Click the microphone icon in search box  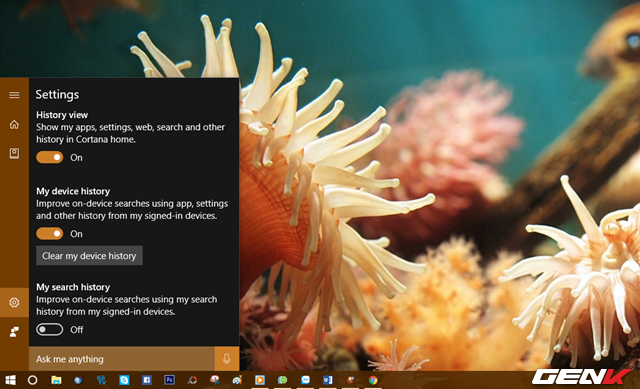tap(227, 359)
